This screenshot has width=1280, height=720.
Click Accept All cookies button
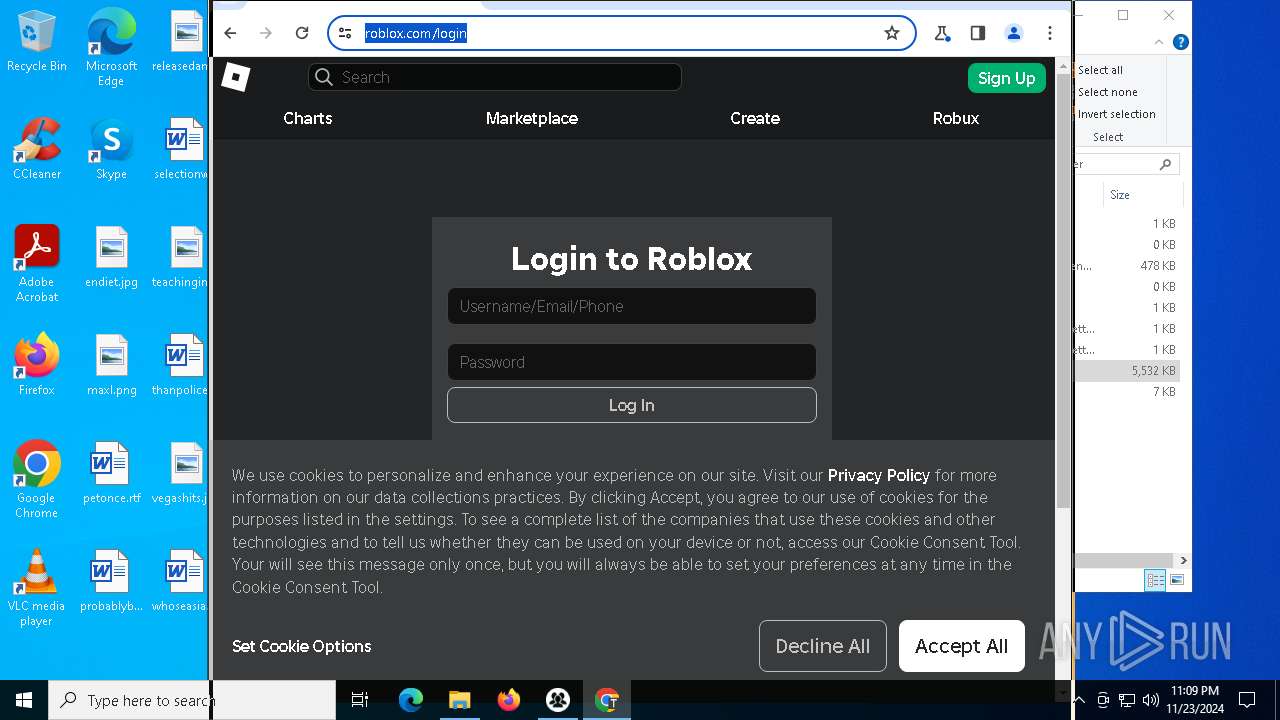tap(961, 646)
